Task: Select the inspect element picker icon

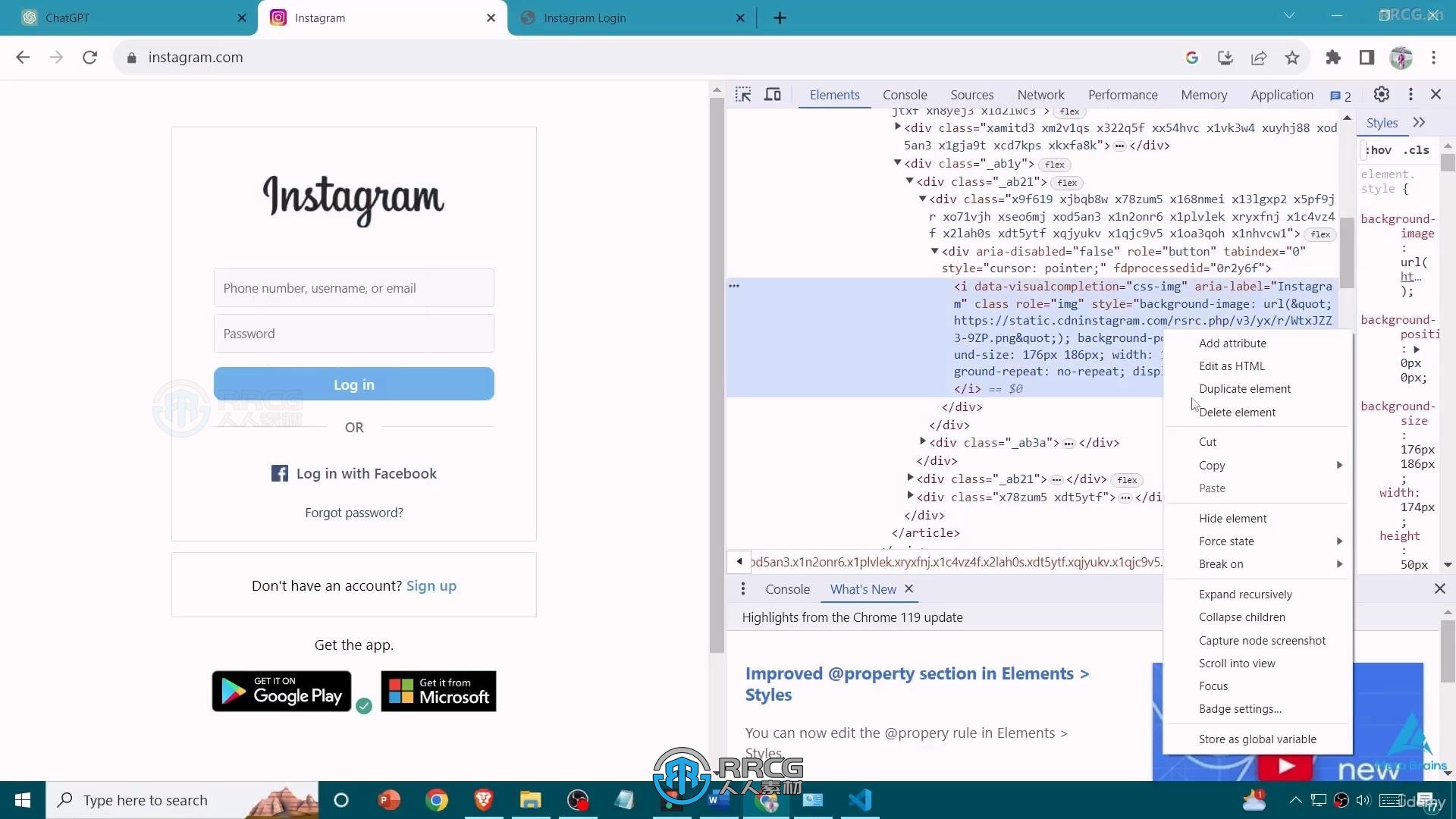Action: click(743, 95)
